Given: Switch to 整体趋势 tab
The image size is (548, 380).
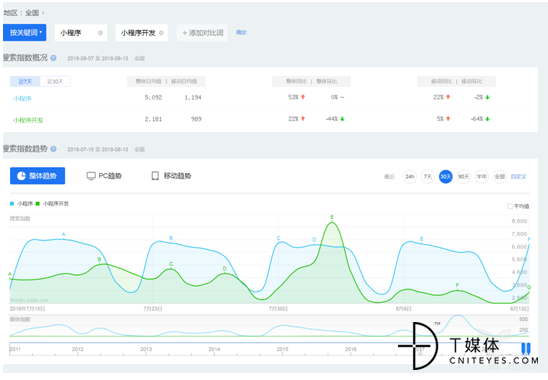Looking at the screenshot, I should click(x=37, y=176).
